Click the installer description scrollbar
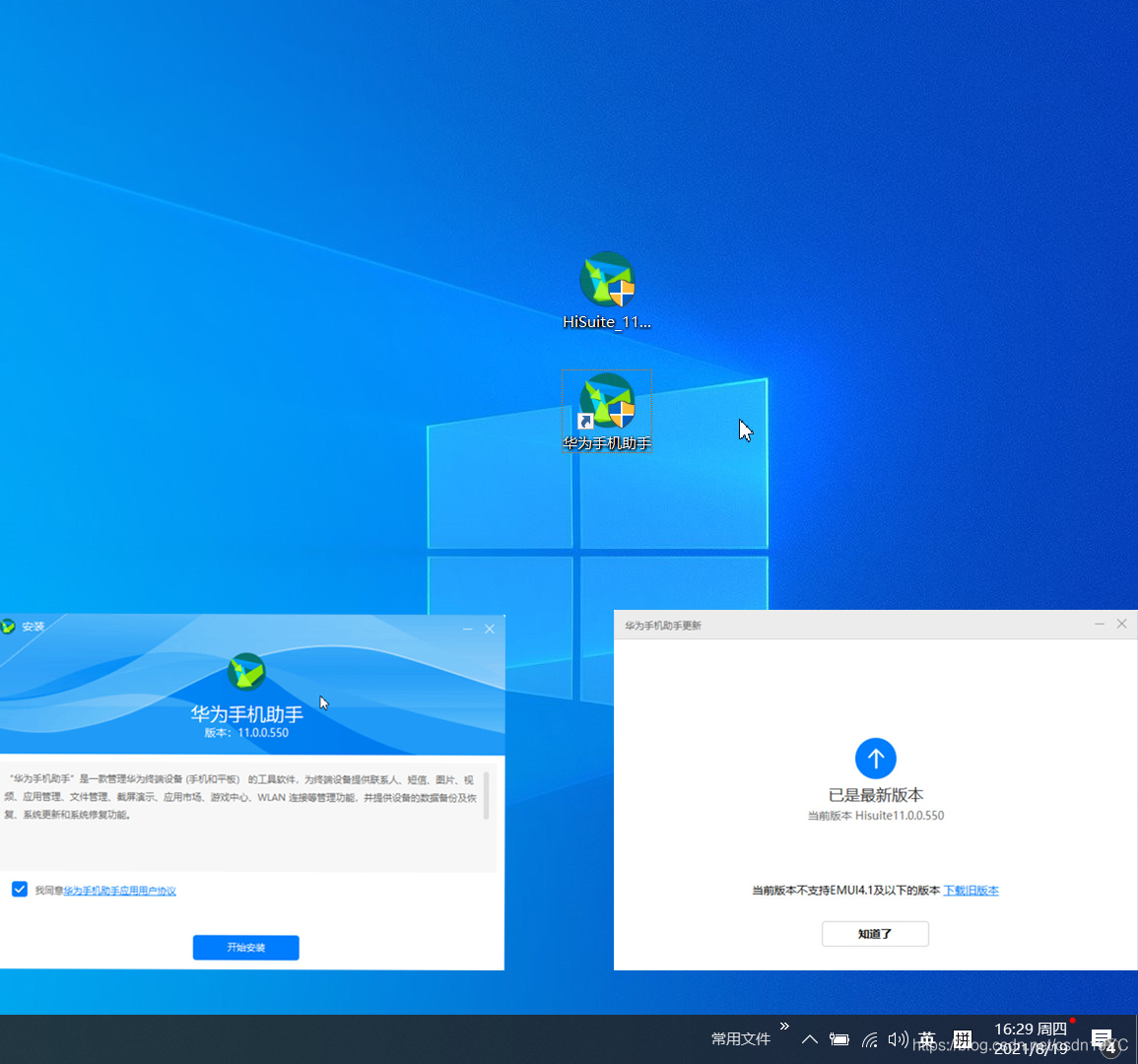This screenshot has height=1064, width=1138. 487,795
